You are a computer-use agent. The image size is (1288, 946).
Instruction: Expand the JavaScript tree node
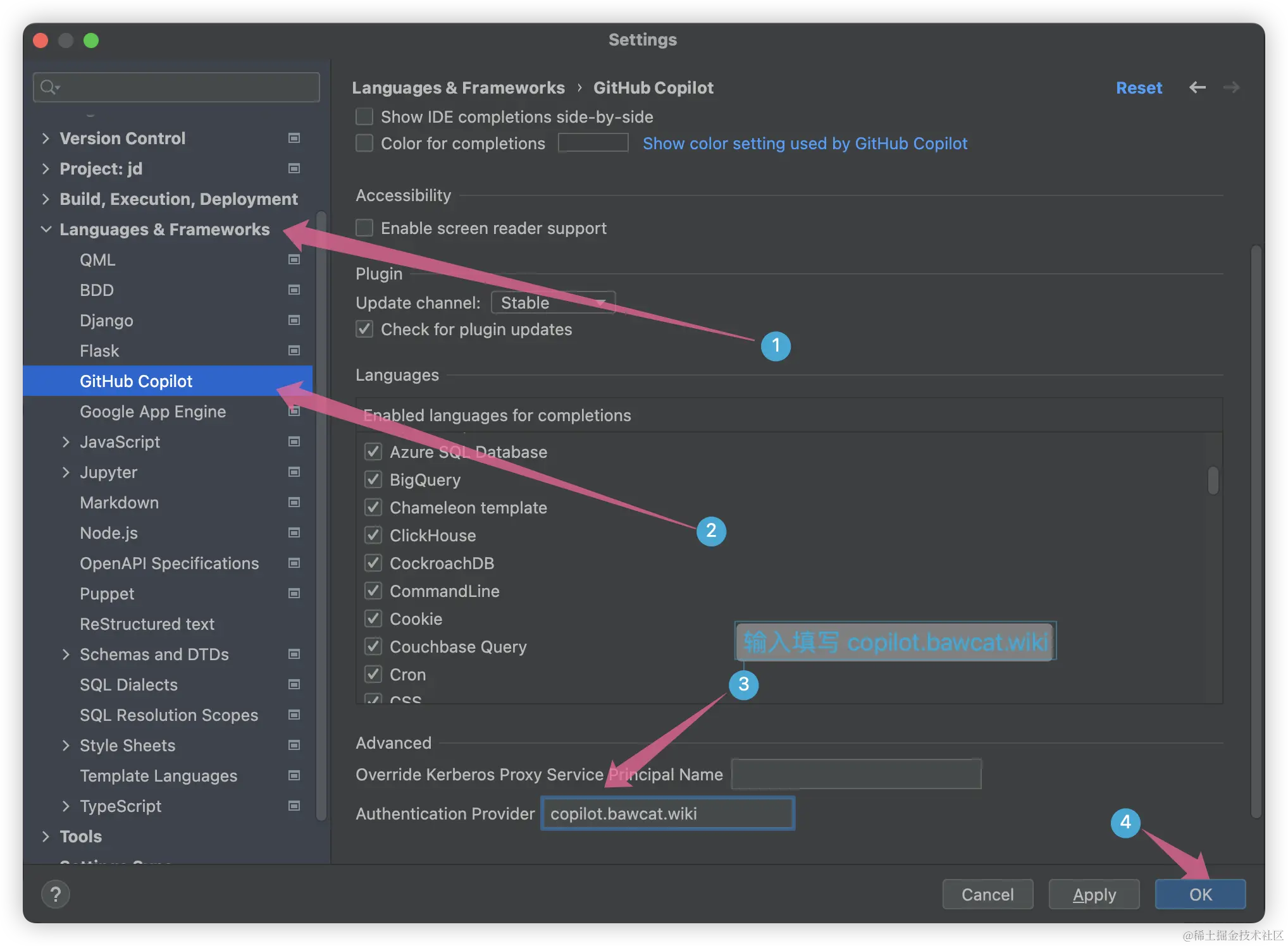coord(66,441)
